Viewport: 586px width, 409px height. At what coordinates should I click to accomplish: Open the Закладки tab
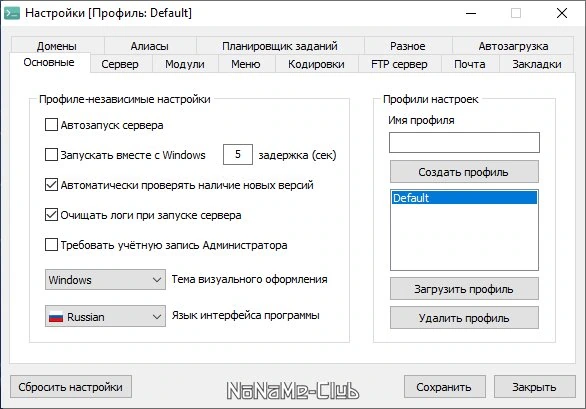point(536,64)
